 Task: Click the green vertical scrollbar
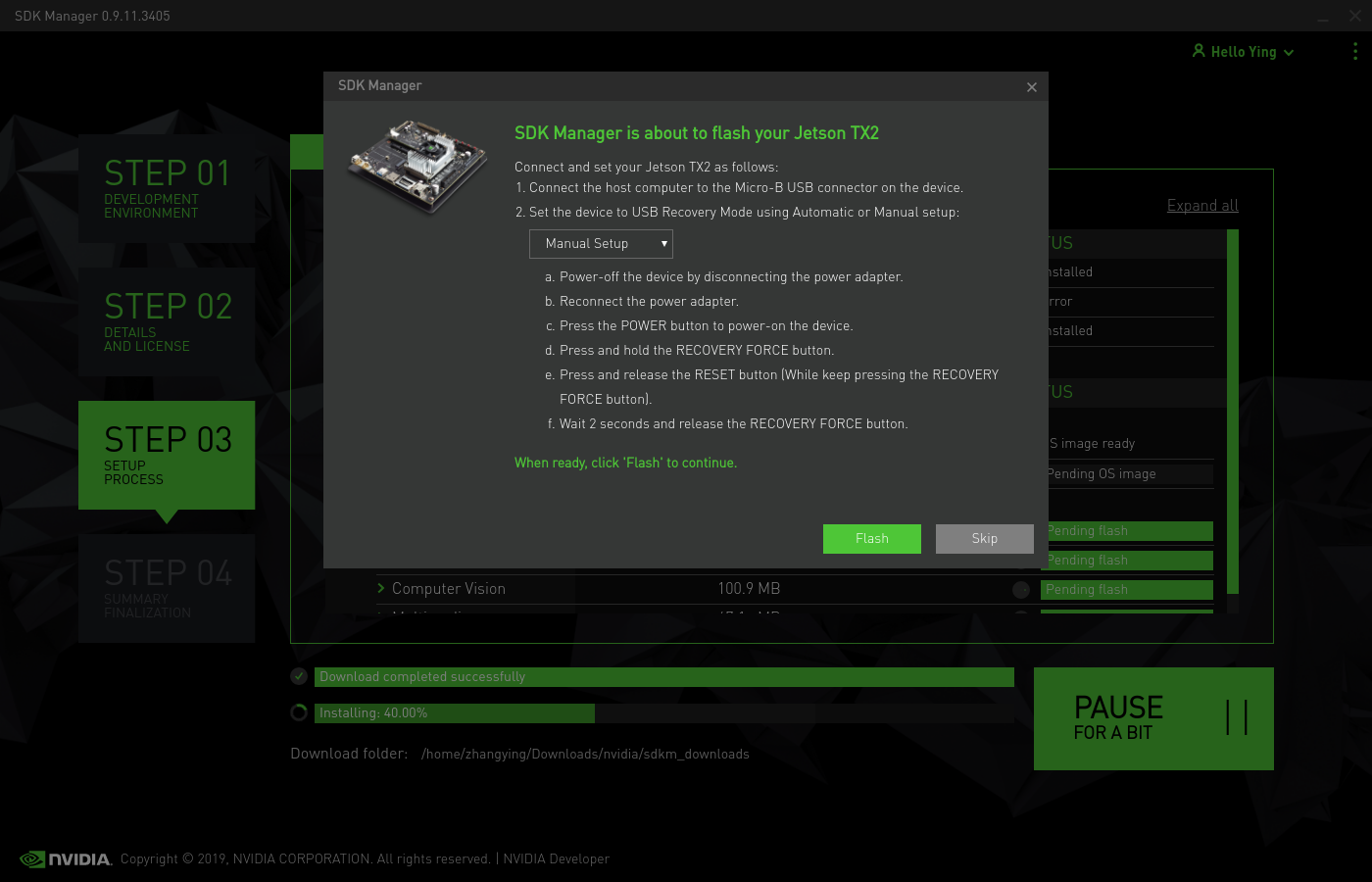tap(1233, 412)
